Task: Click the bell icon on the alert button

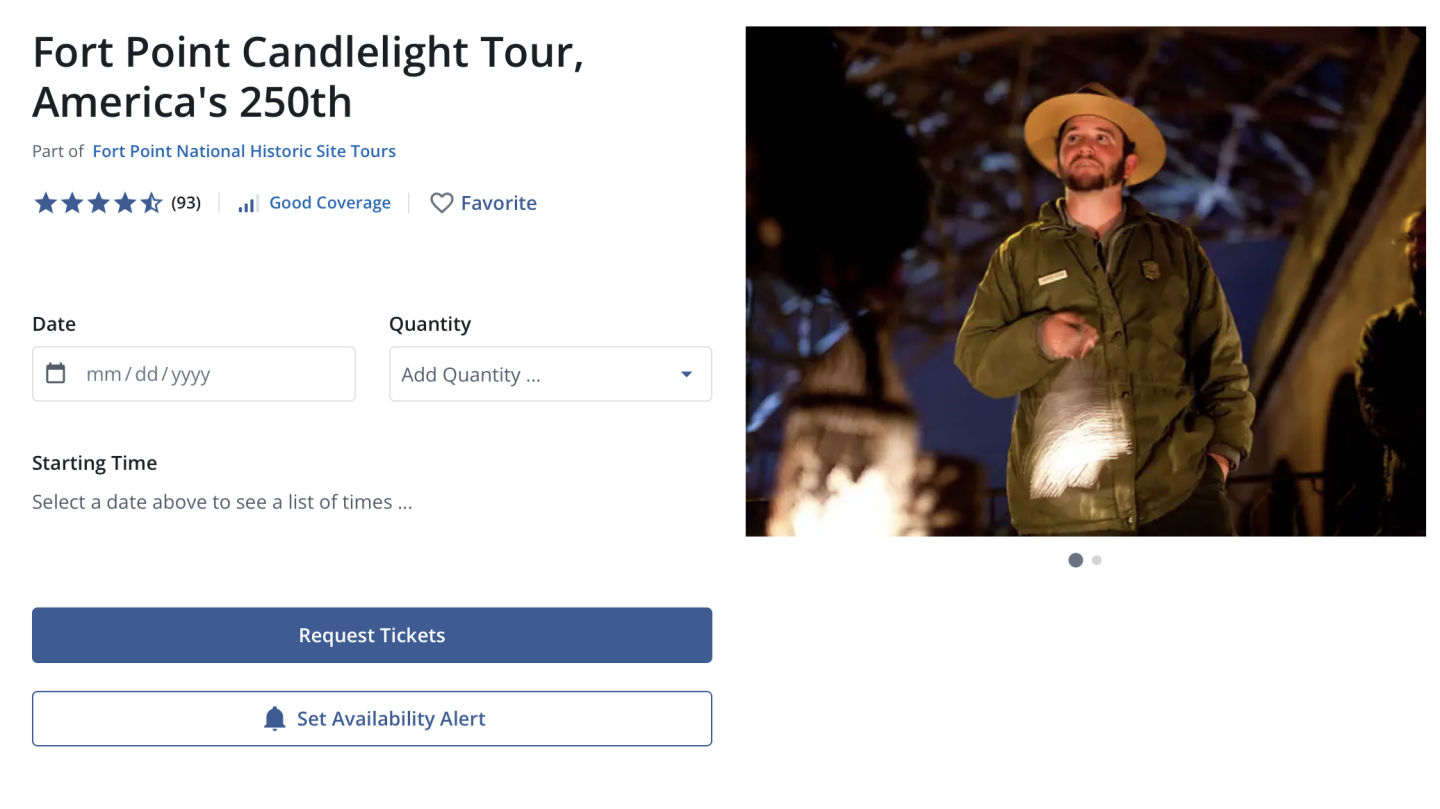Action: 273,718
